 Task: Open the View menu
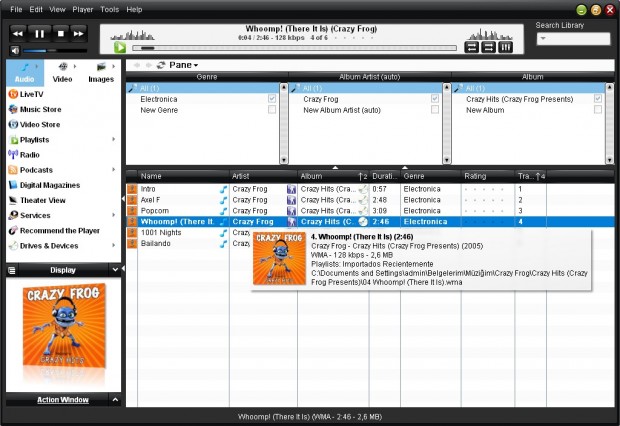tap(57, 9)
